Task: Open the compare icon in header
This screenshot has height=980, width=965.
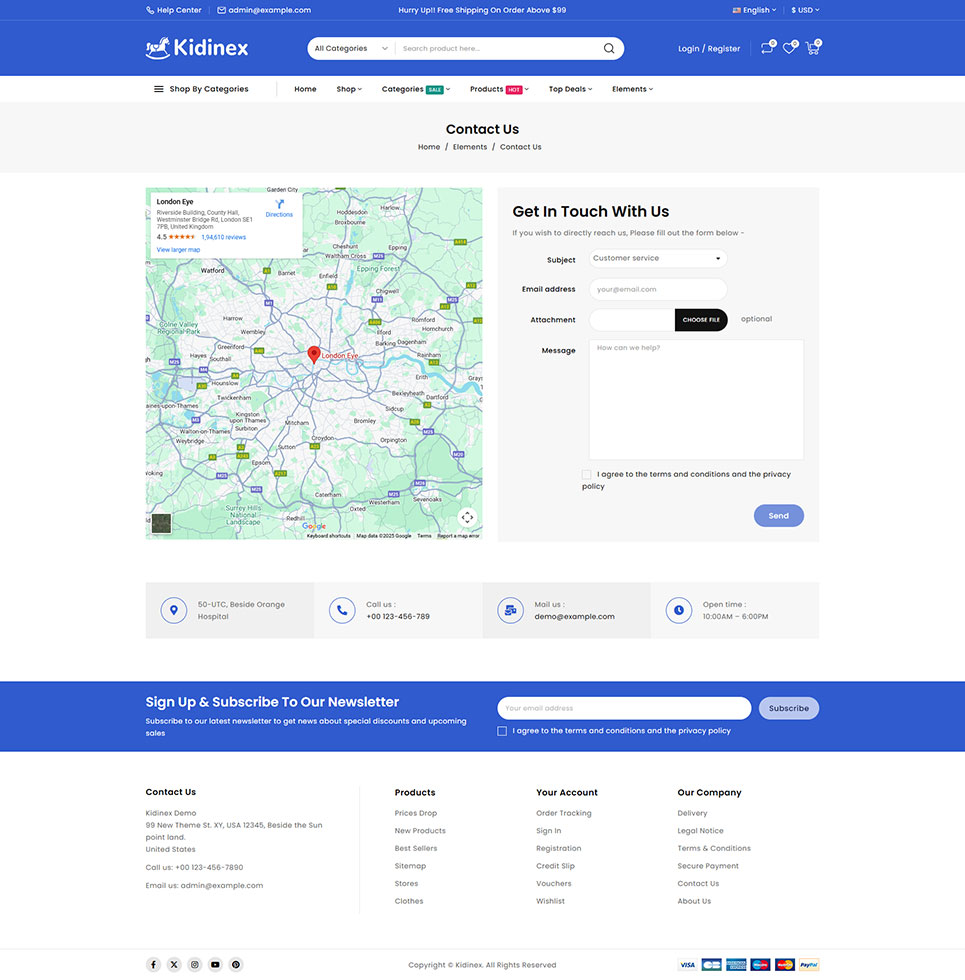Action: [x=767, y=48]
